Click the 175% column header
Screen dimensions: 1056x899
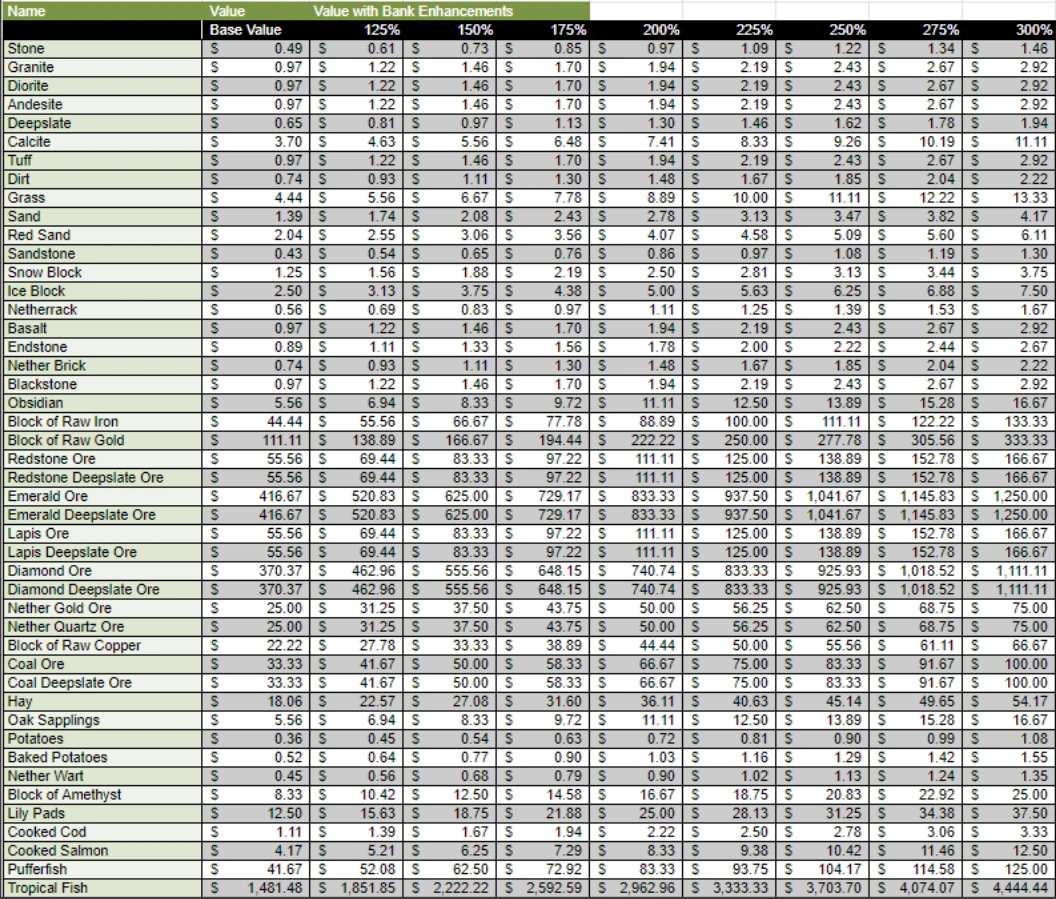tap(543, 30)
